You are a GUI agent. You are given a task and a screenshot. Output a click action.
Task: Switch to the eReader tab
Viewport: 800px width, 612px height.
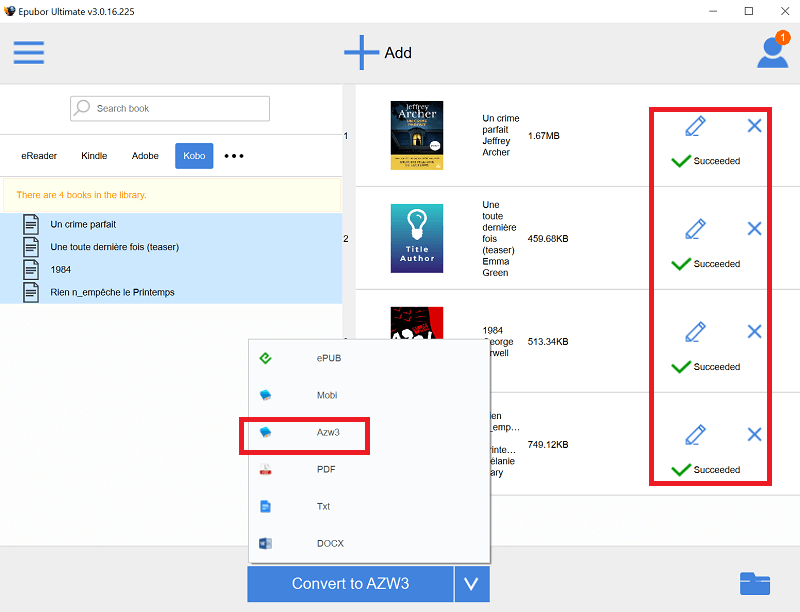tap(39, 156)
